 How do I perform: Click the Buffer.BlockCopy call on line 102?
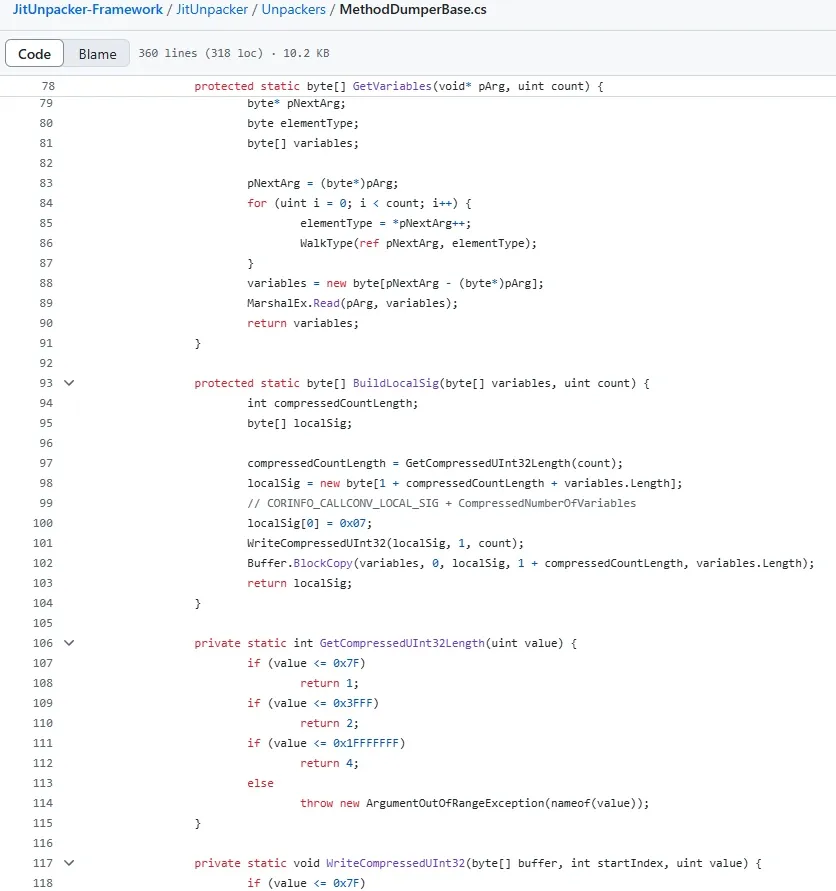(x=530, y=563)
